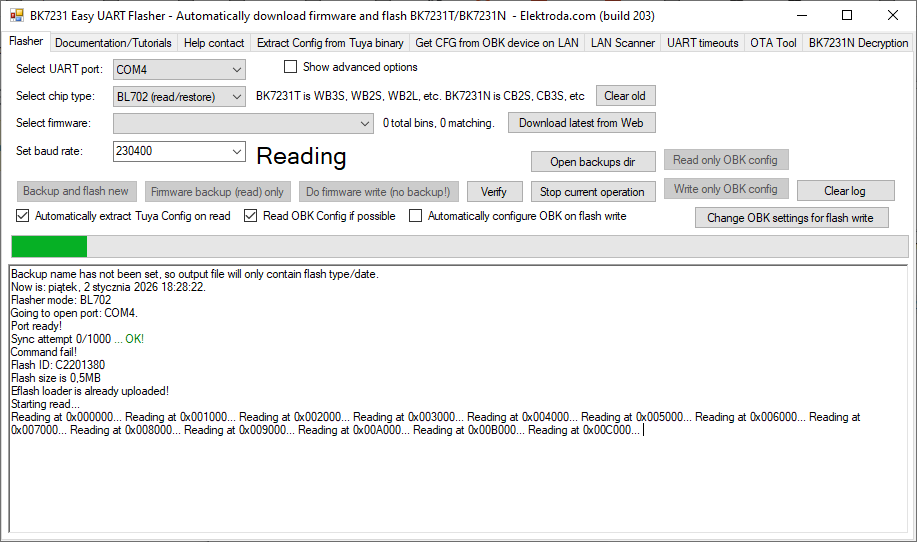917x542 pixels.
Task: Click the Clear old button
Action: (625, 96)
